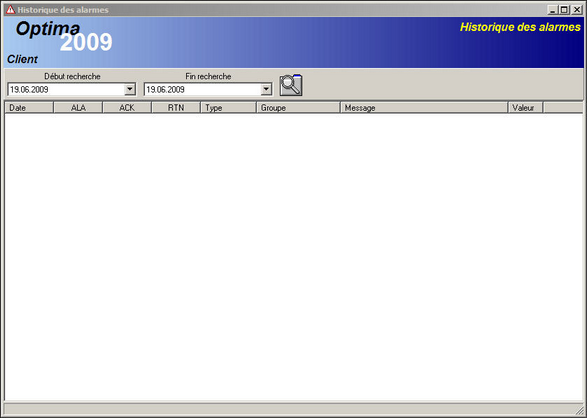Screen dimensions: 587x418
Task: Close the Historique des alarmes window
Action: point(577,10)
